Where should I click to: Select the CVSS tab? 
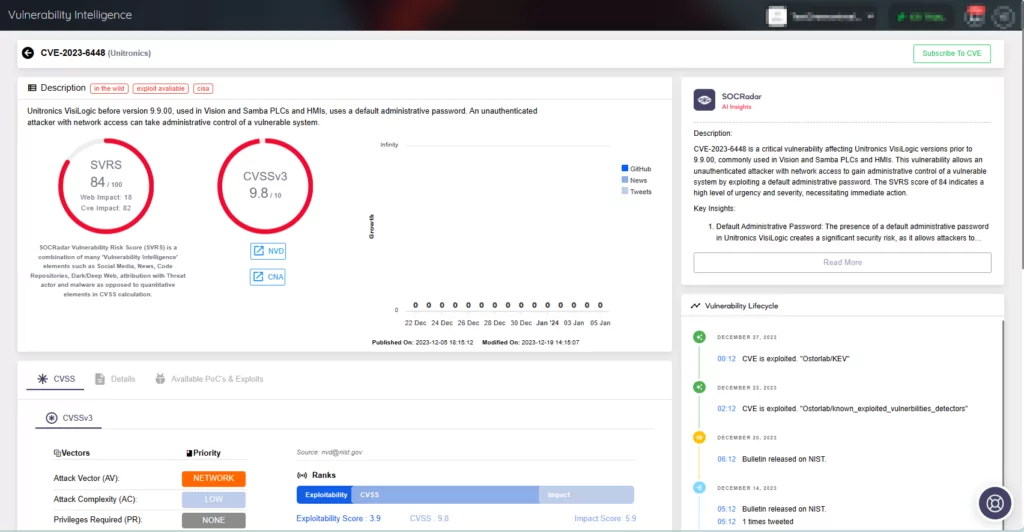pyautogui.click(x=56, y=379)
